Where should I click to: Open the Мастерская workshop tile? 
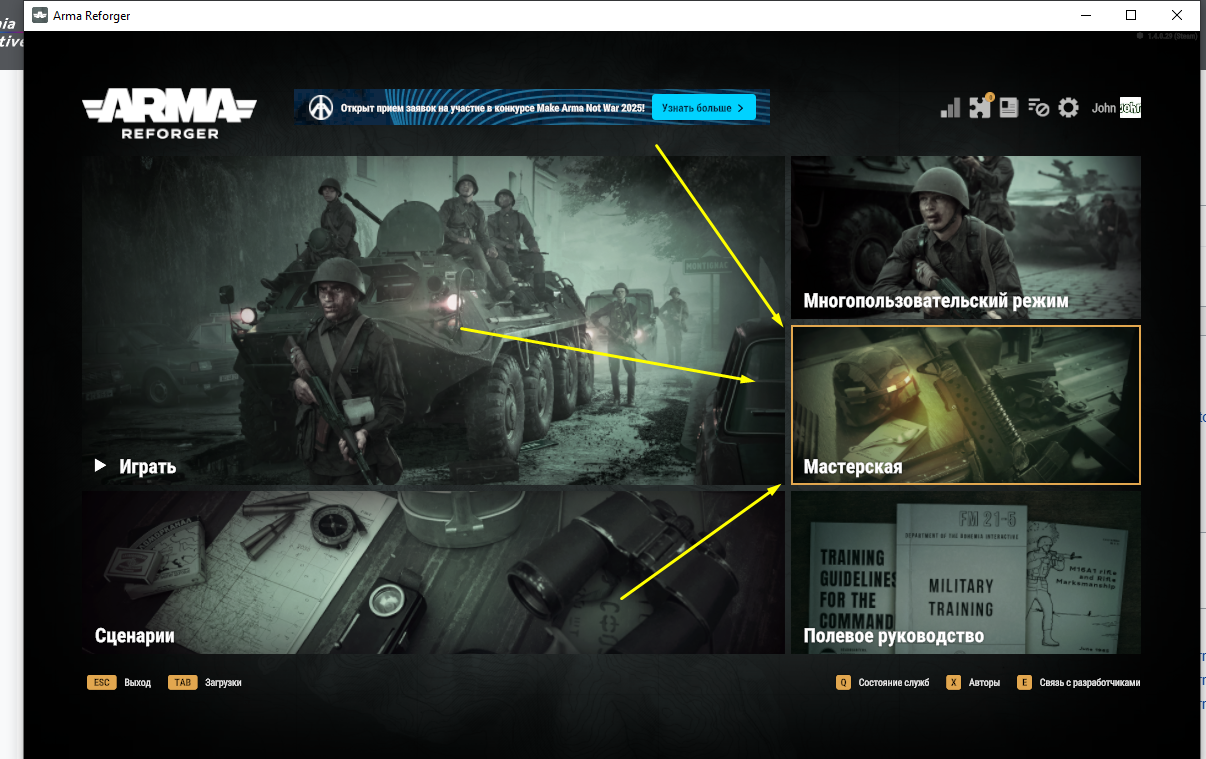965,405
